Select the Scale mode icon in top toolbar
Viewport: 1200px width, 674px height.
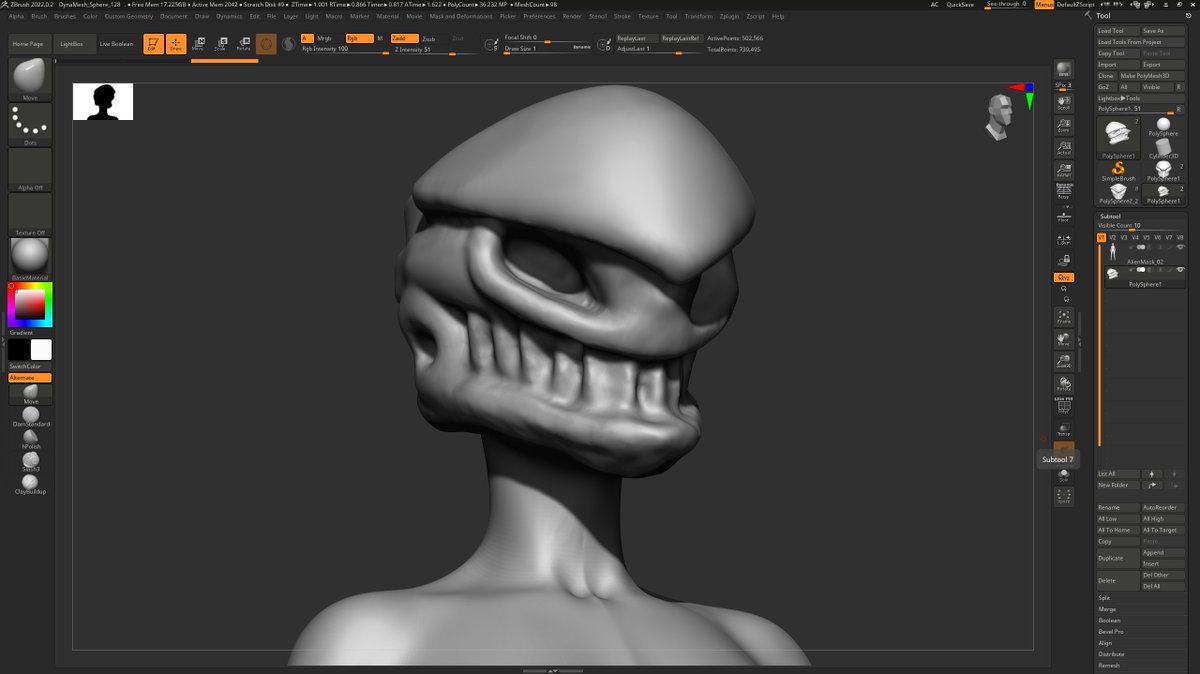pyautogui.click(x=223, y=44)
